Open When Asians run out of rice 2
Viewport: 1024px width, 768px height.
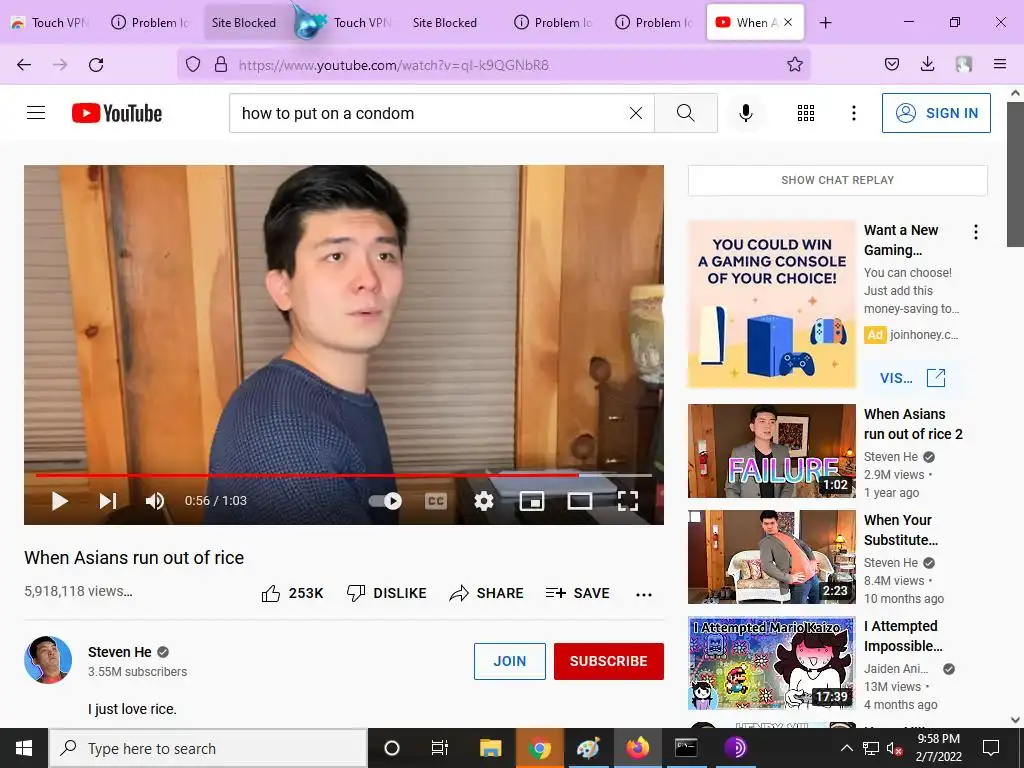pos(913,424)
